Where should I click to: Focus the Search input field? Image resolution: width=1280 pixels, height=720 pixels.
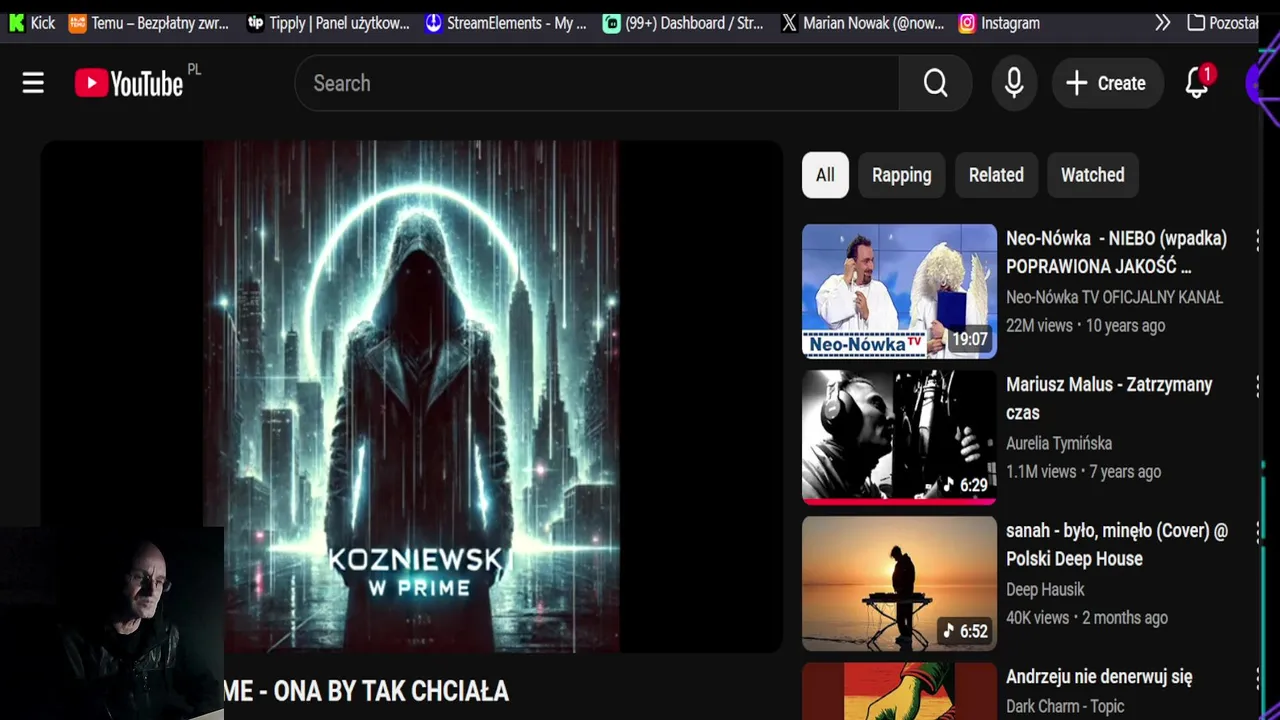coord(597,83)
